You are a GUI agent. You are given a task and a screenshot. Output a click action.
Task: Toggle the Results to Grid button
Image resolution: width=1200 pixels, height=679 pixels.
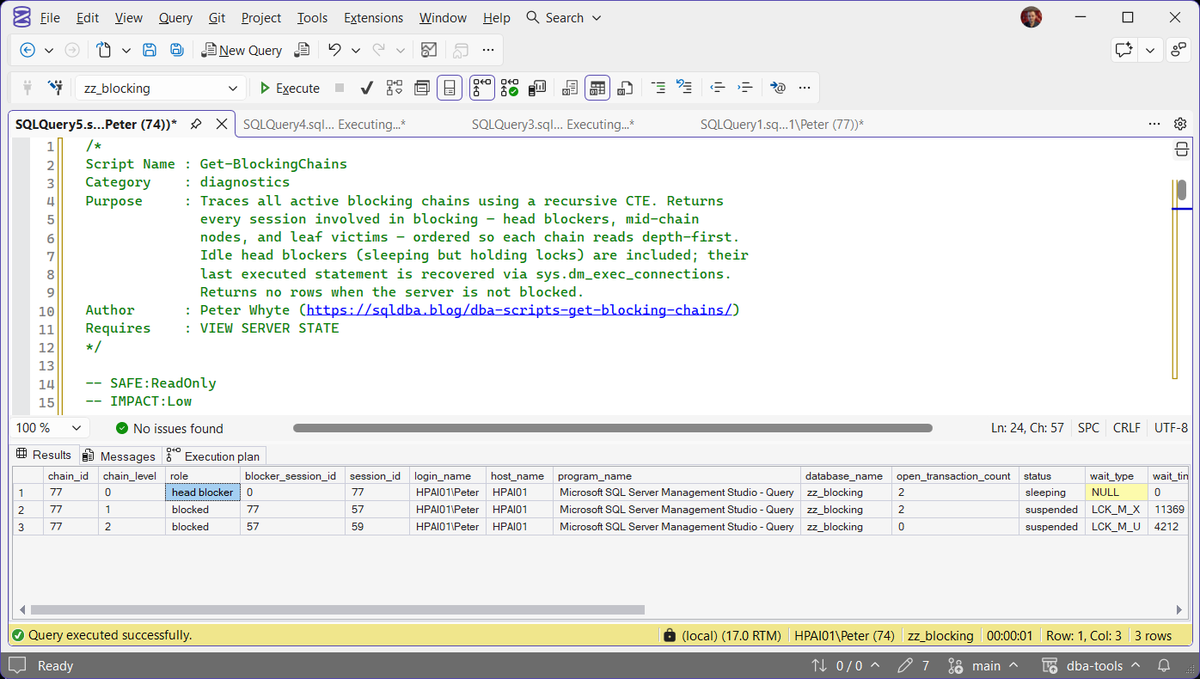point(597,88)
